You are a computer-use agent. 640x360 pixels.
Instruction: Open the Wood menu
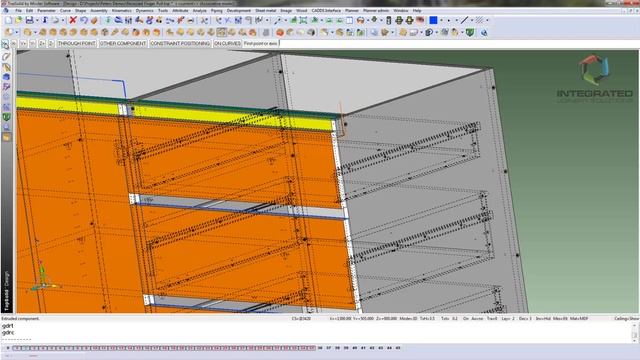tap(301, 11)
